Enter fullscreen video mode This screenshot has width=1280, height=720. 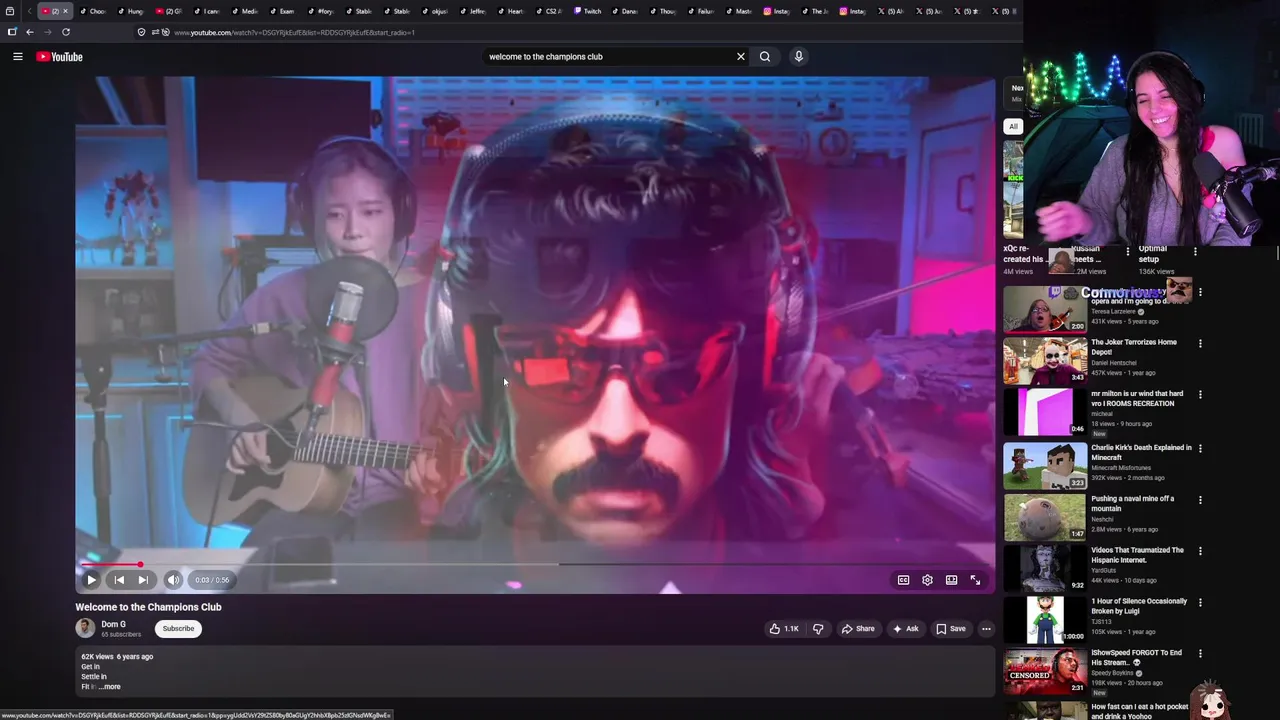tap(975, 580)
